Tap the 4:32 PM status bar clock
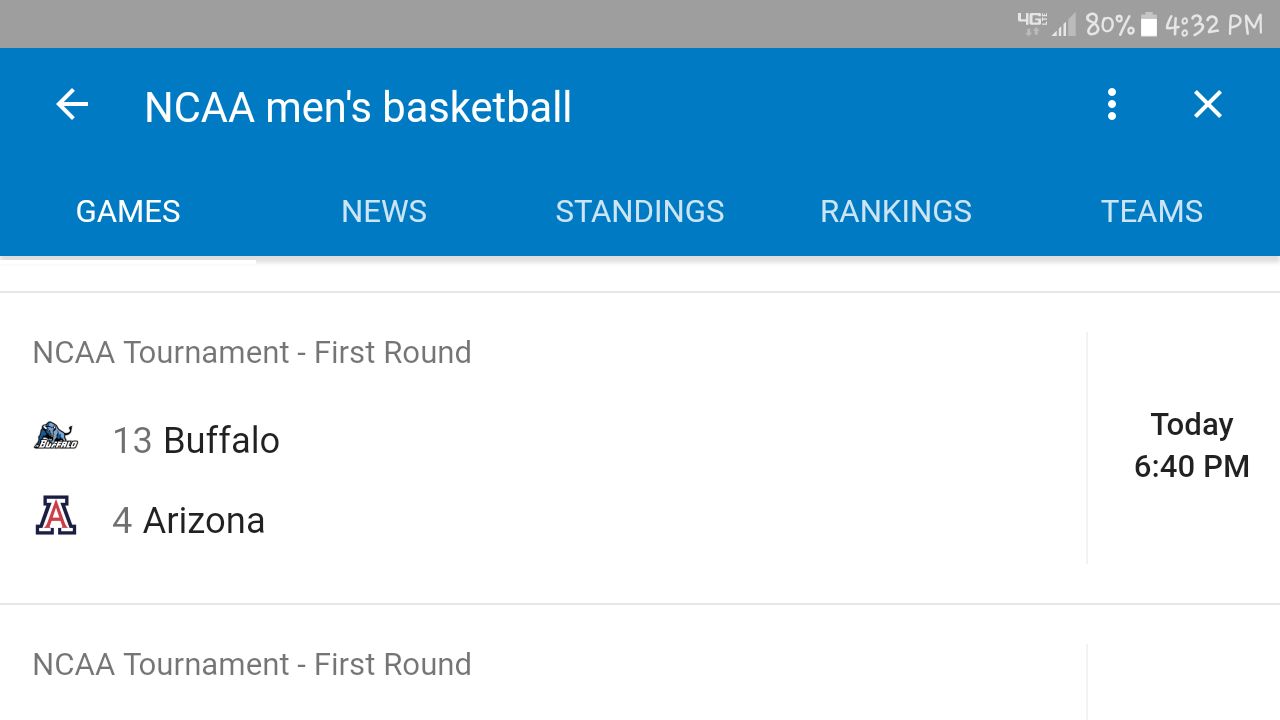 pyautogui.click(x=1214, y=25)
